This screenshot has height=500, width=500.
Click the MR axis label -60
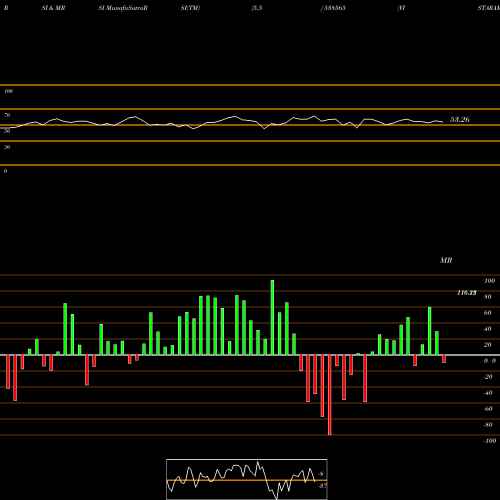click(488, 409)
